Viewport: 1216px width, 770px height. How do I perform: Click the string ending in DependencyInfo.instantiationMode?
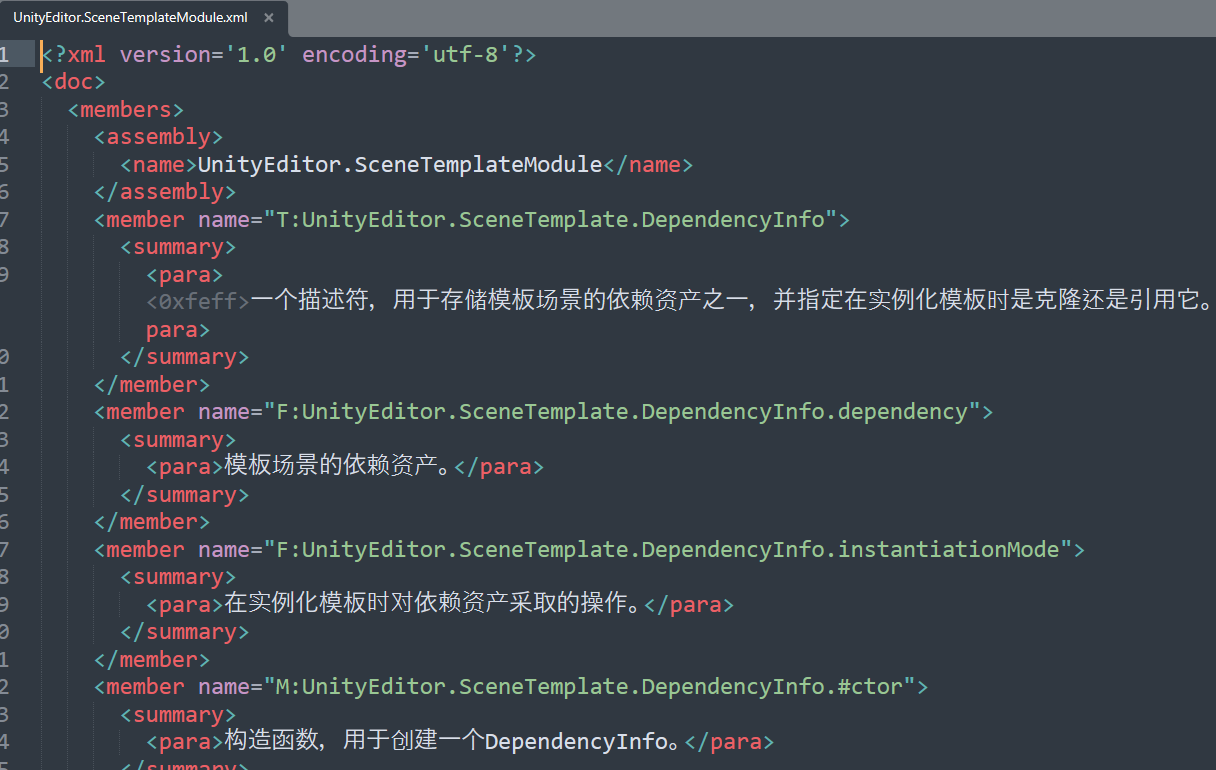click(667, 549)
